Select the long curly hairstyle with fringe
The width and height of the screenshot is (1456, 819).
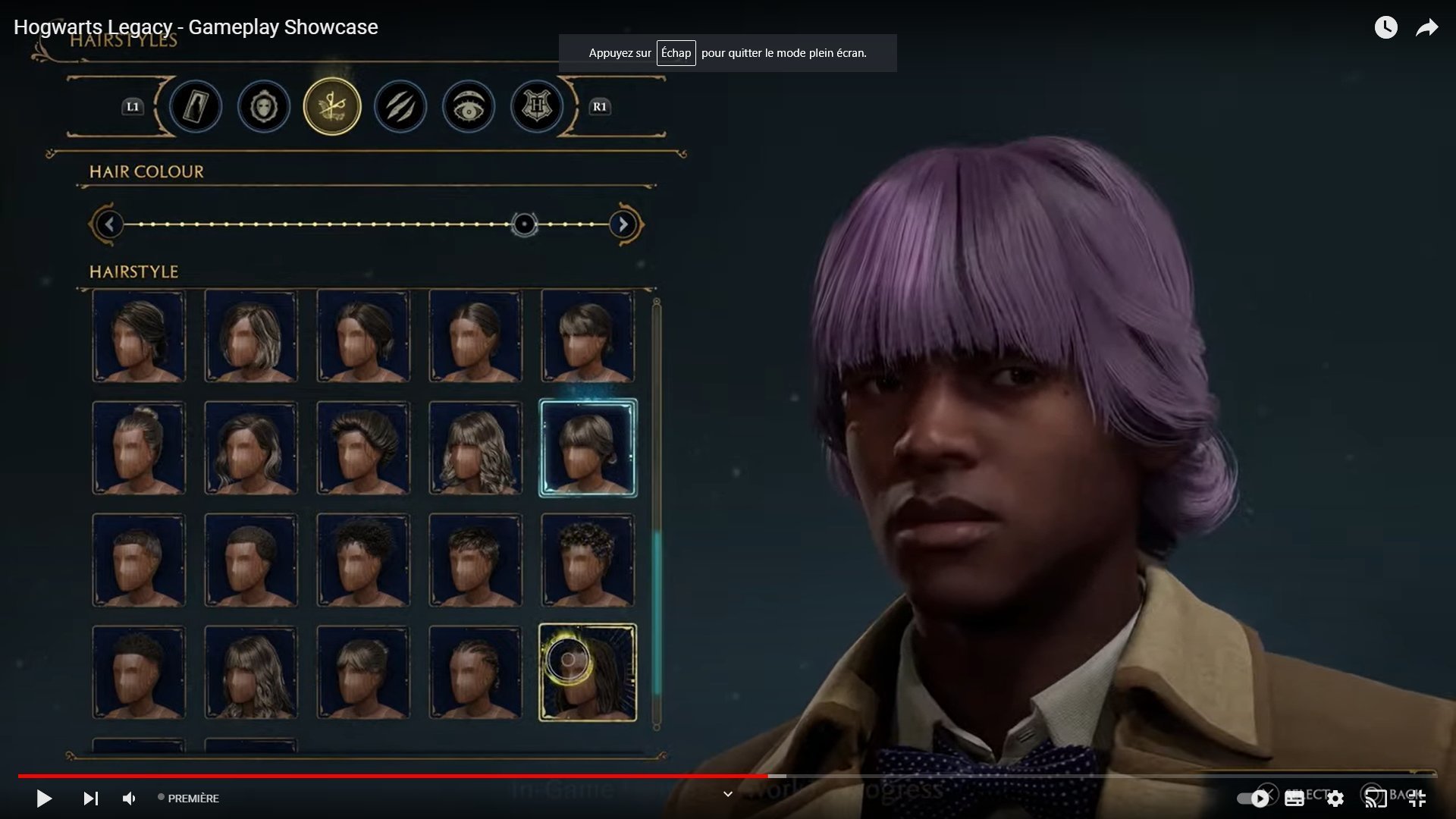[x=475, y=448]
